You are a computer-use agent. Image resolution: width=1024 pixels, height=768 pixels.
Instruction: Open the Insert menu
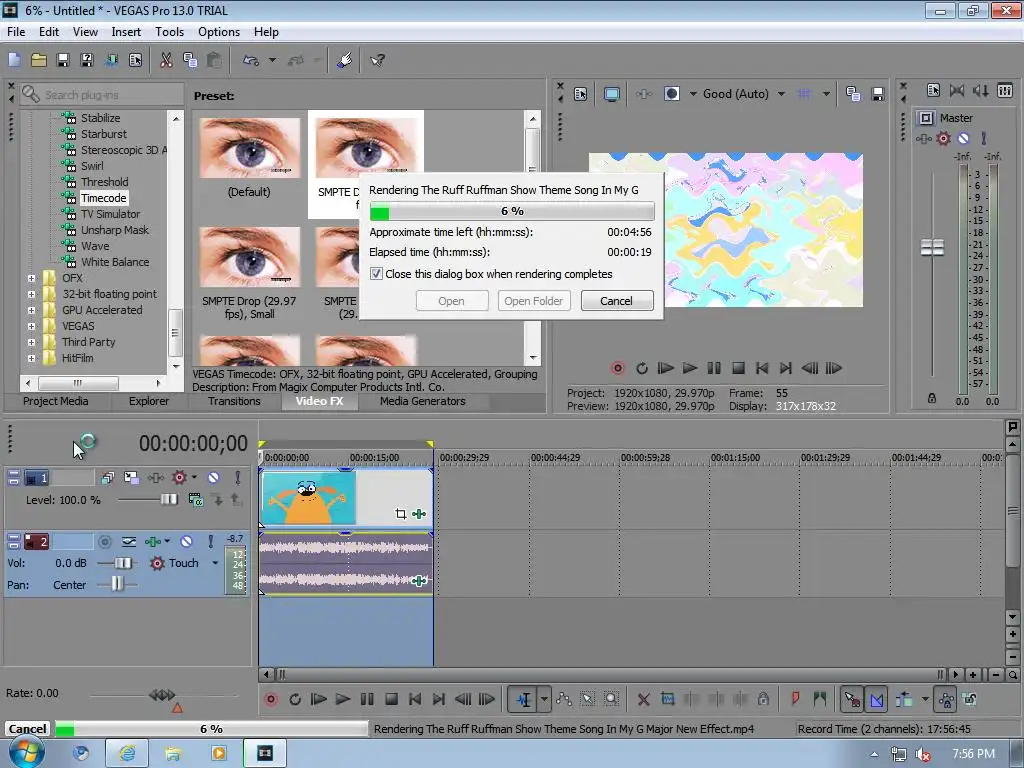(x=126, y=32)
